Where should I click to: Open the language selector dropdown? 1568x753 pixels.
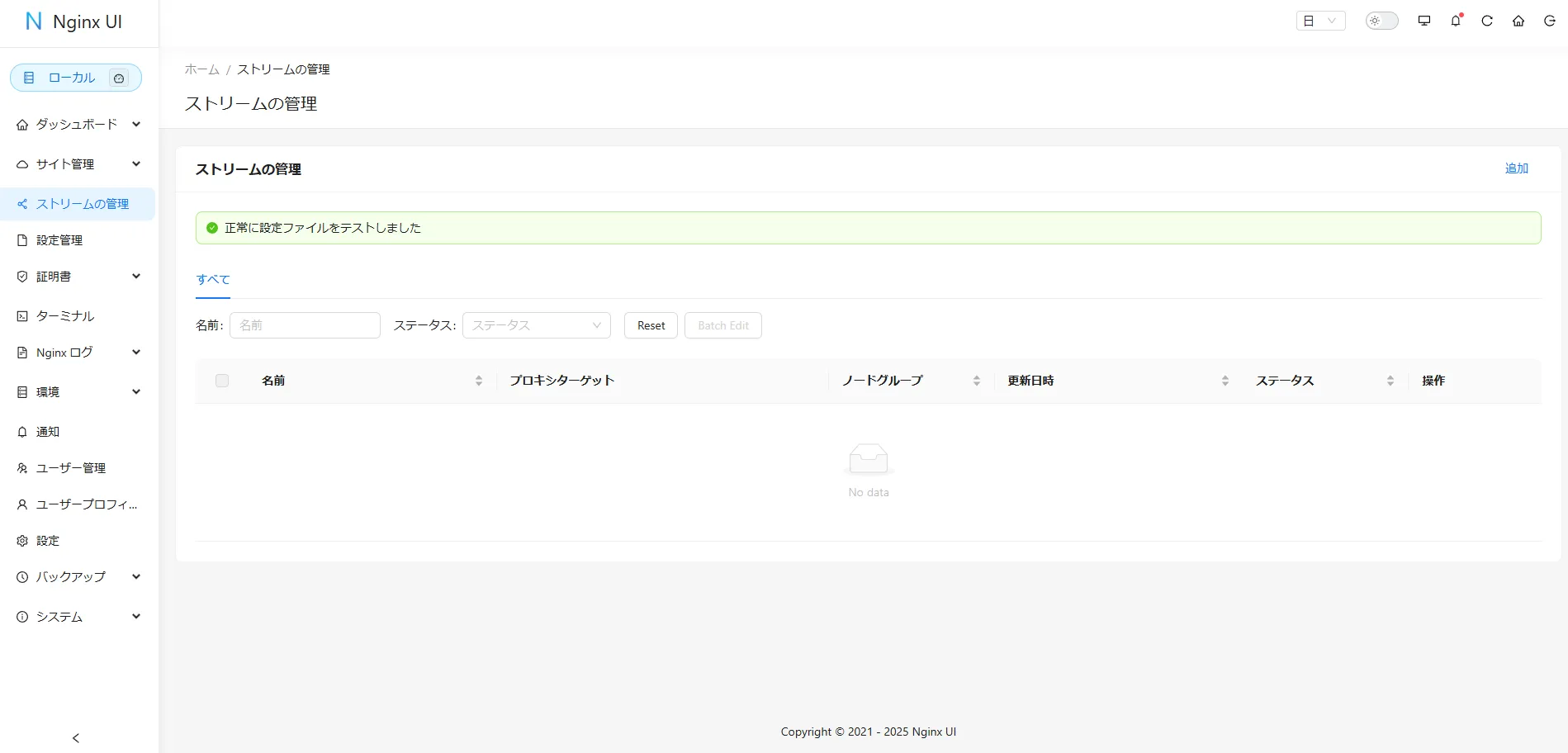point(1320,21)
